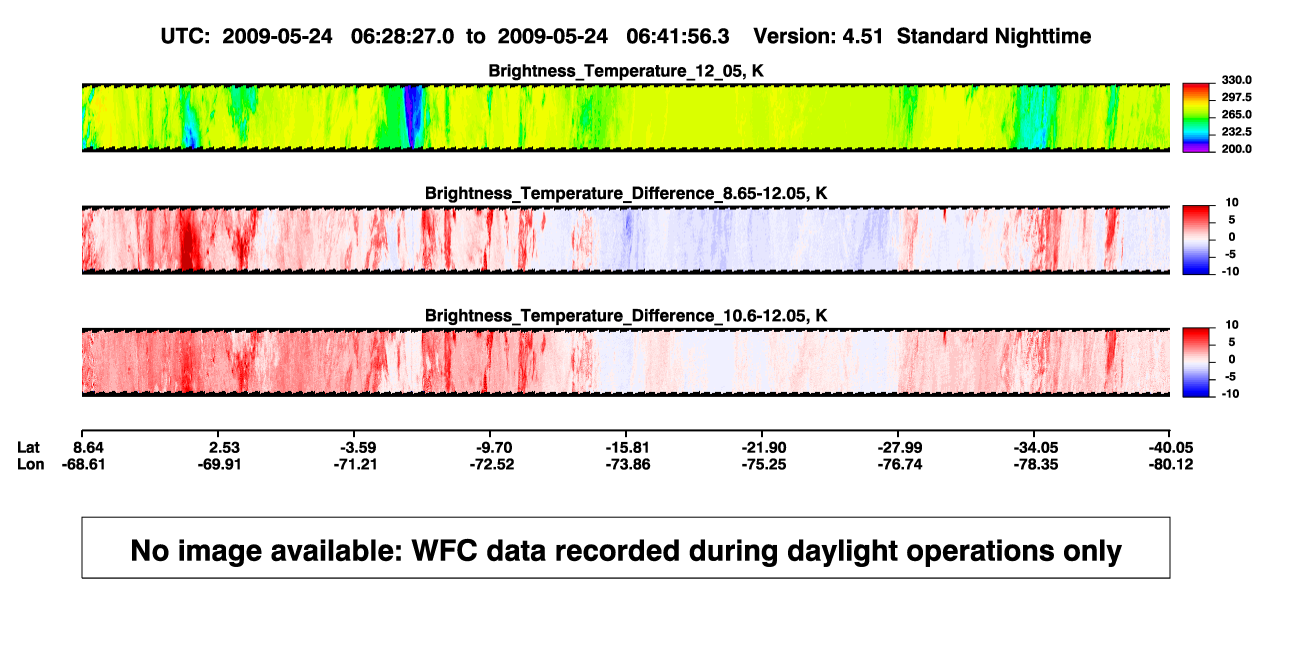1300x667 pixels.
Task: Click the red-blue colorbar of the 10.6-12.05 panel
Action: pos(1196,361)
